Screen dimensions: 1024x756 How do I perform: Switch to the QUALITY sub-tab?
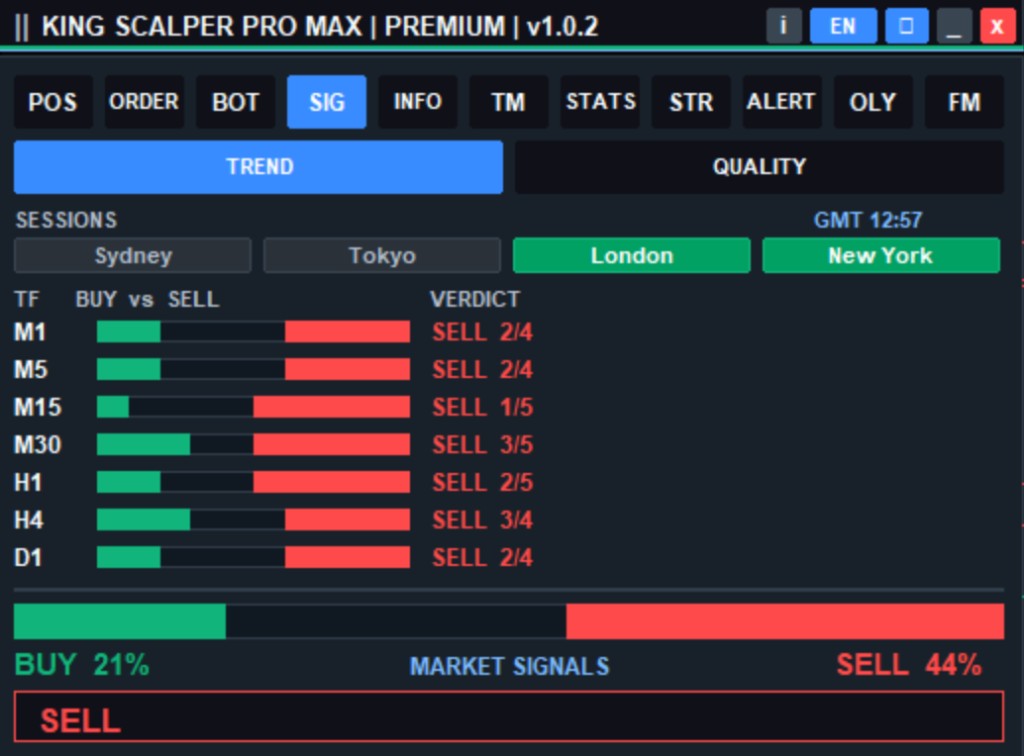[760, 167]
